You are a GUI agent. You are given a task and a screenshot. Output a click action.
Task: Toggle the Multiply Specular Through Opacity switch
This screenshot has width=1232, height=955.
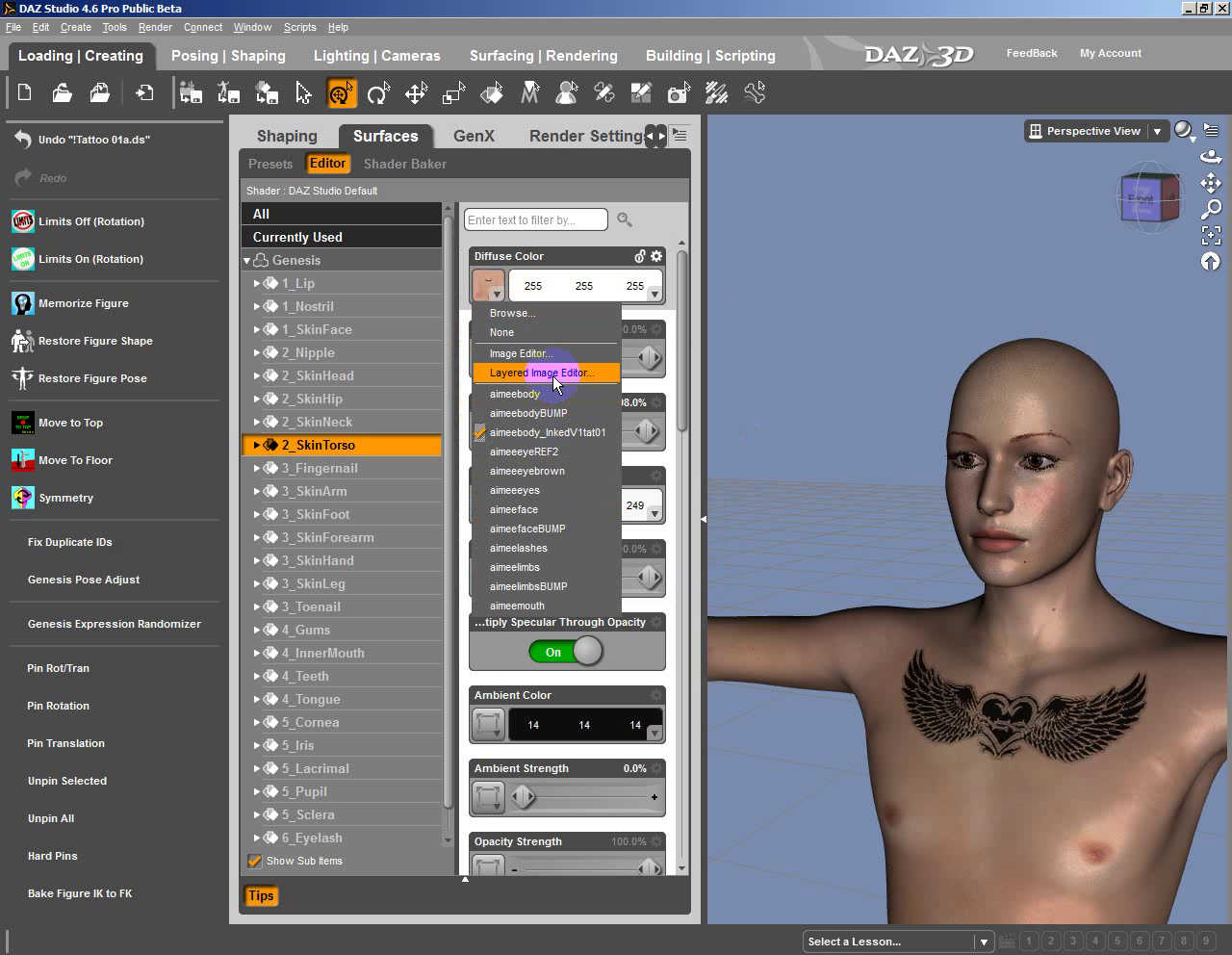pos(566,652)
